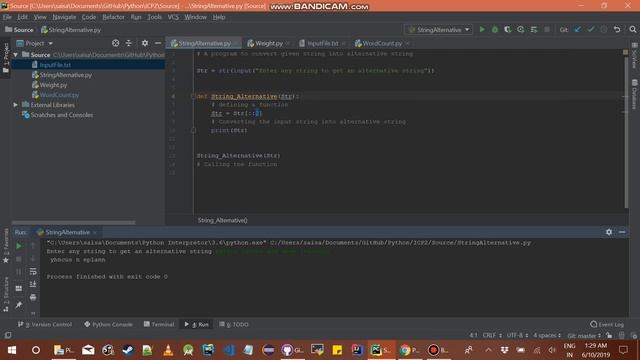Image resolution: width=640 pixels, height=360 pixels.
Task: Open the File menu
Action: pyautogui.click(x=7, y=17)
